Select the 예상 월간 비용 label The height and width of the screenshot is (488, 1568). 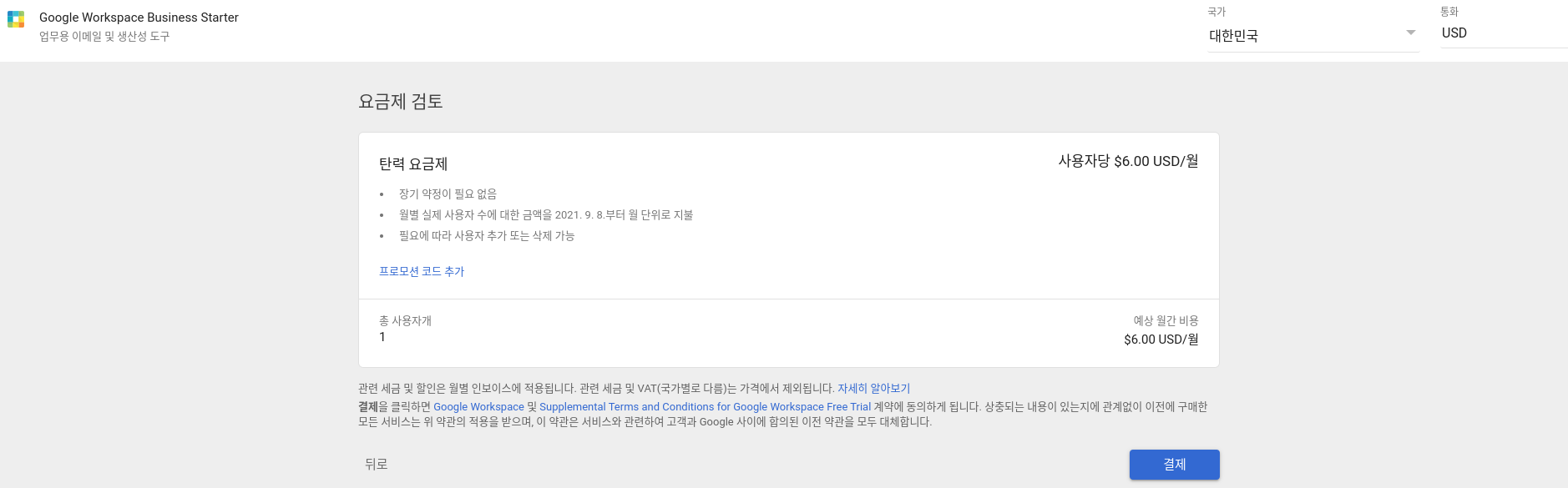pyautogui.click(x=1166, y=321)
